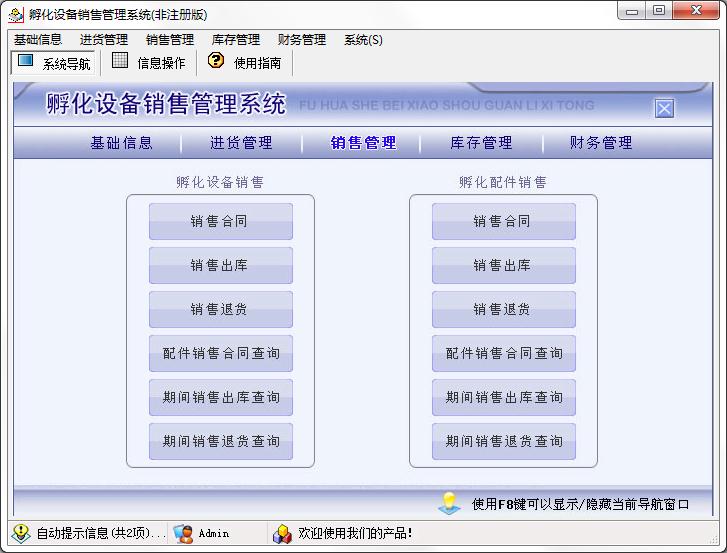Open 期间销售退货查询 under 孵化设备销售
727x553 pixels.
[x=221, y=441]
